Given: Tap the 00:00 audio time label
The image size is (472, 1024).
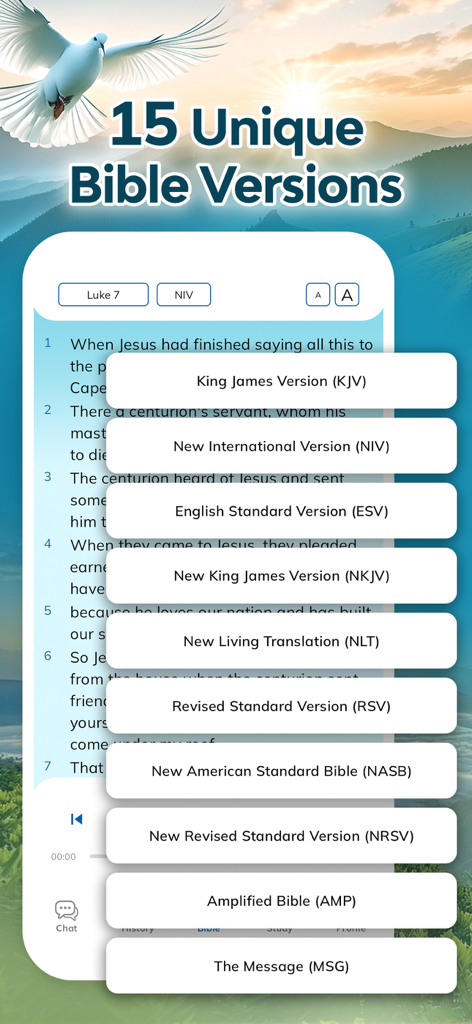Looking at the screenshot, I should point(63,857).
